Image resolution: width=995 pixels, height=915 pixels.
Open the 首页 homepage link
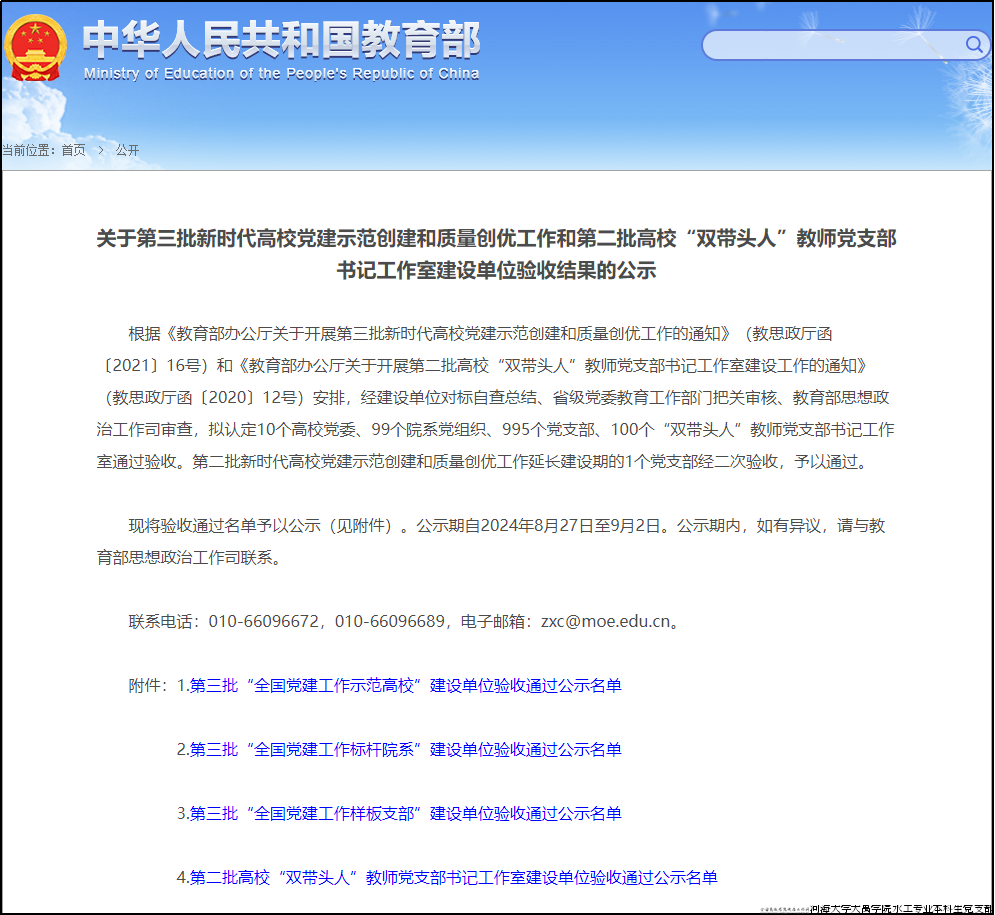72,148
